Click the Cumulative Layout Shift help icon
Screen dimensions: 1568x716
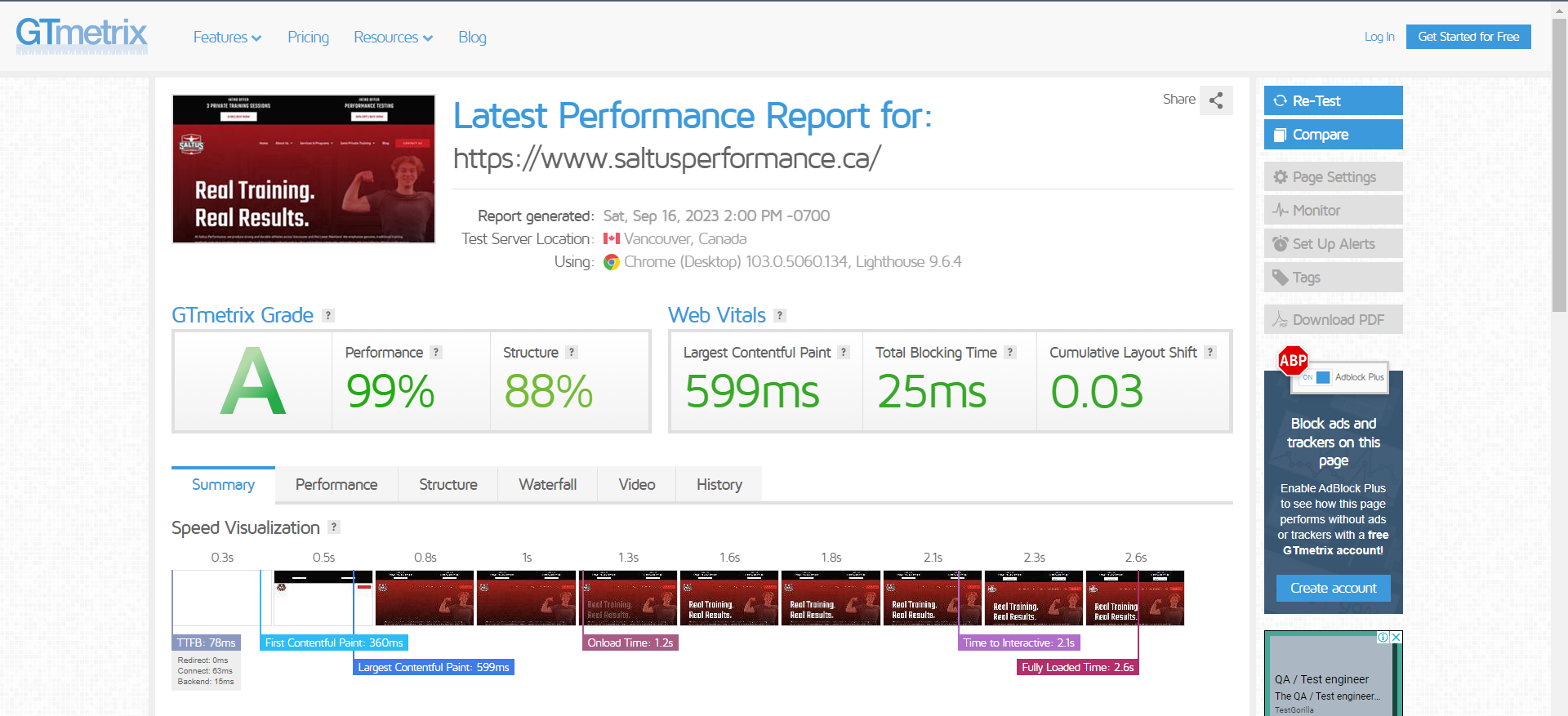point(1210,352)
